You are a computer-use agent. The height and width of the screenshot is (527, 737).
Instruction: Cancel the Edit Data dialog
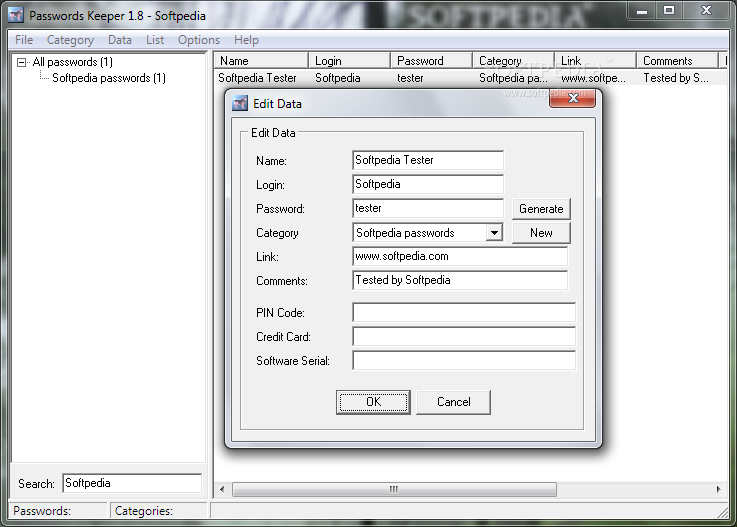point(454,402)
